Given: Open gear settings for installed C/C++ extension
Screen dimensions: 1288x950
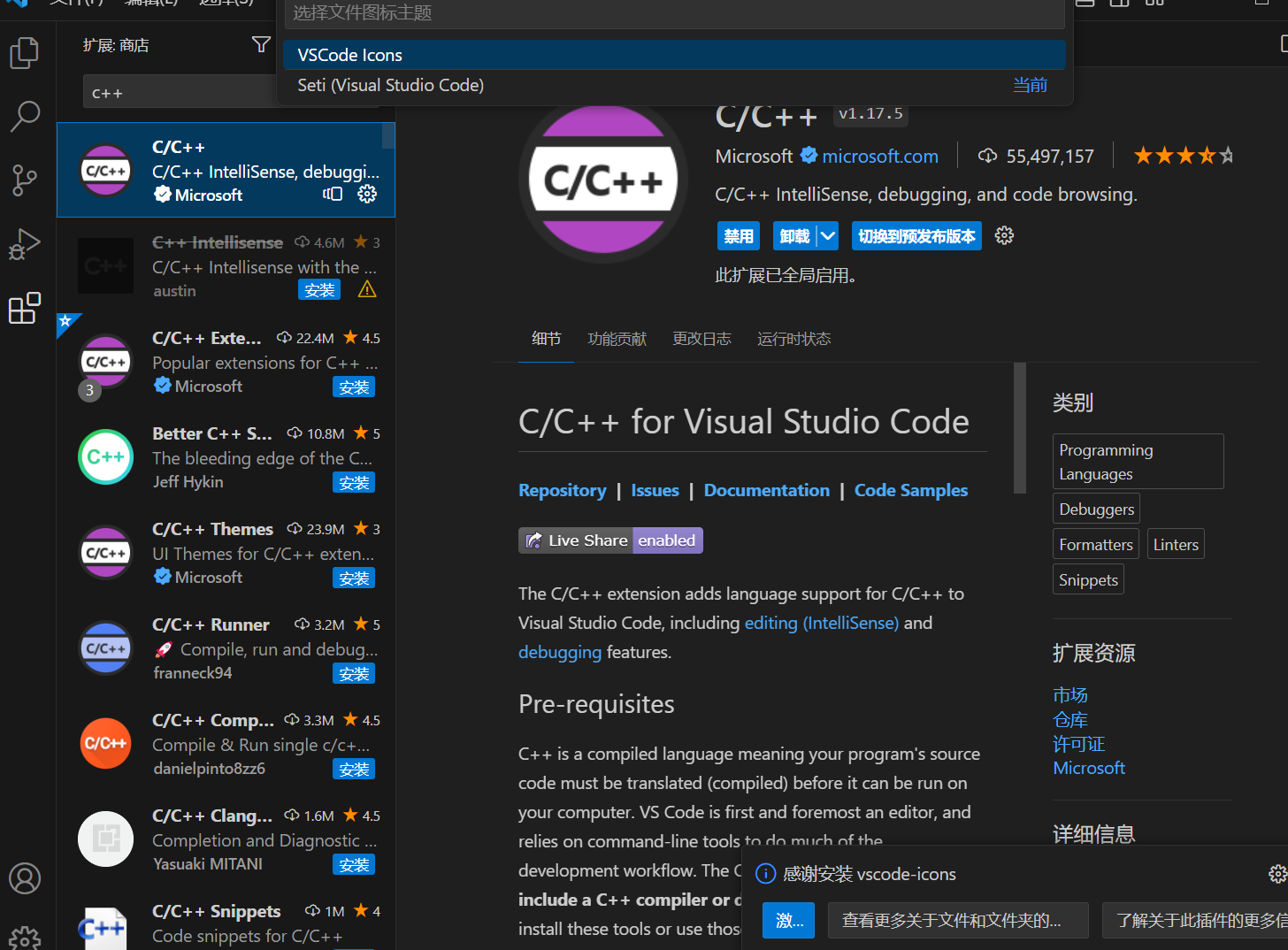Looking at the screenshot, I should coord(367,194).
